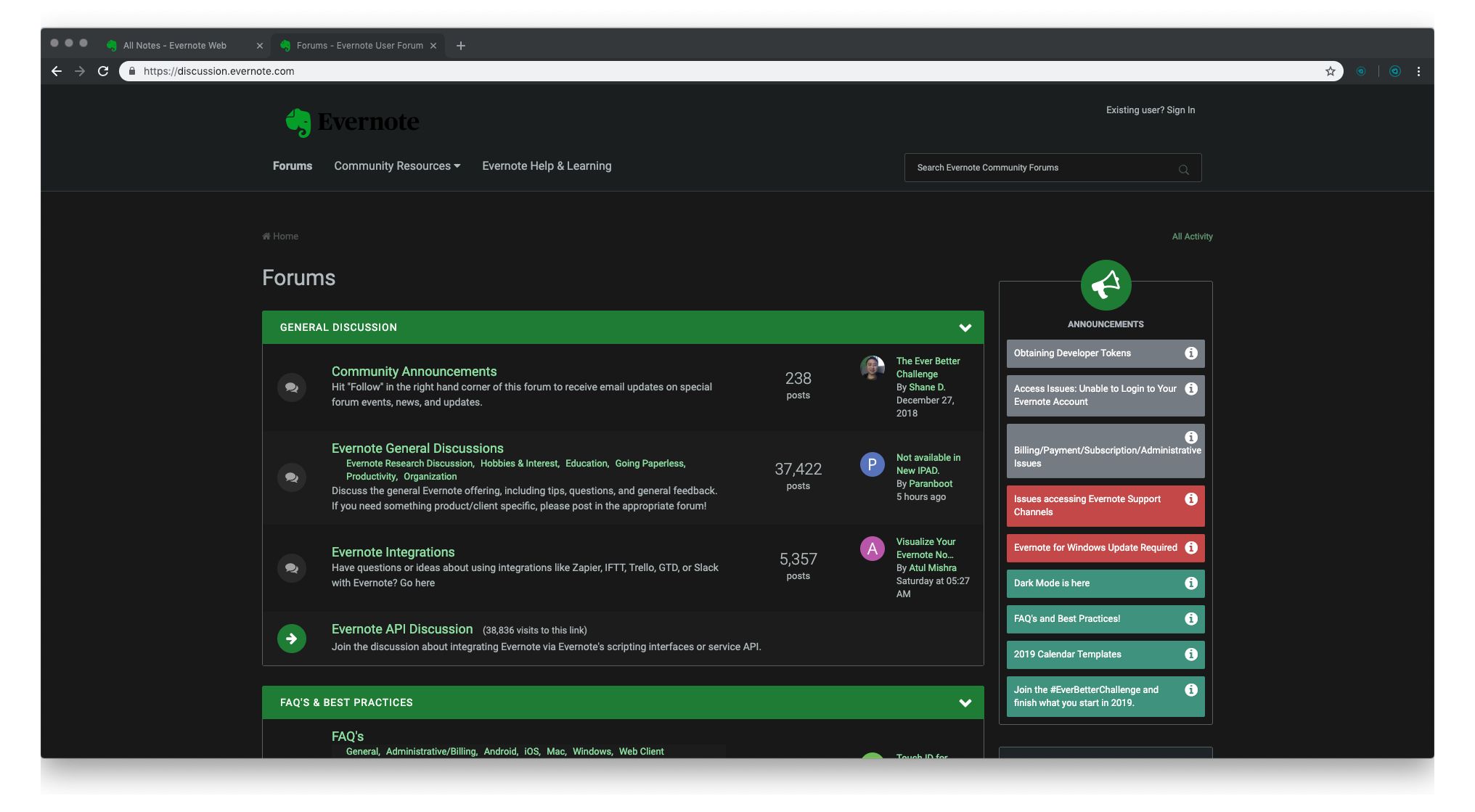Click the API Discussion arrow icon

[292, 639]
